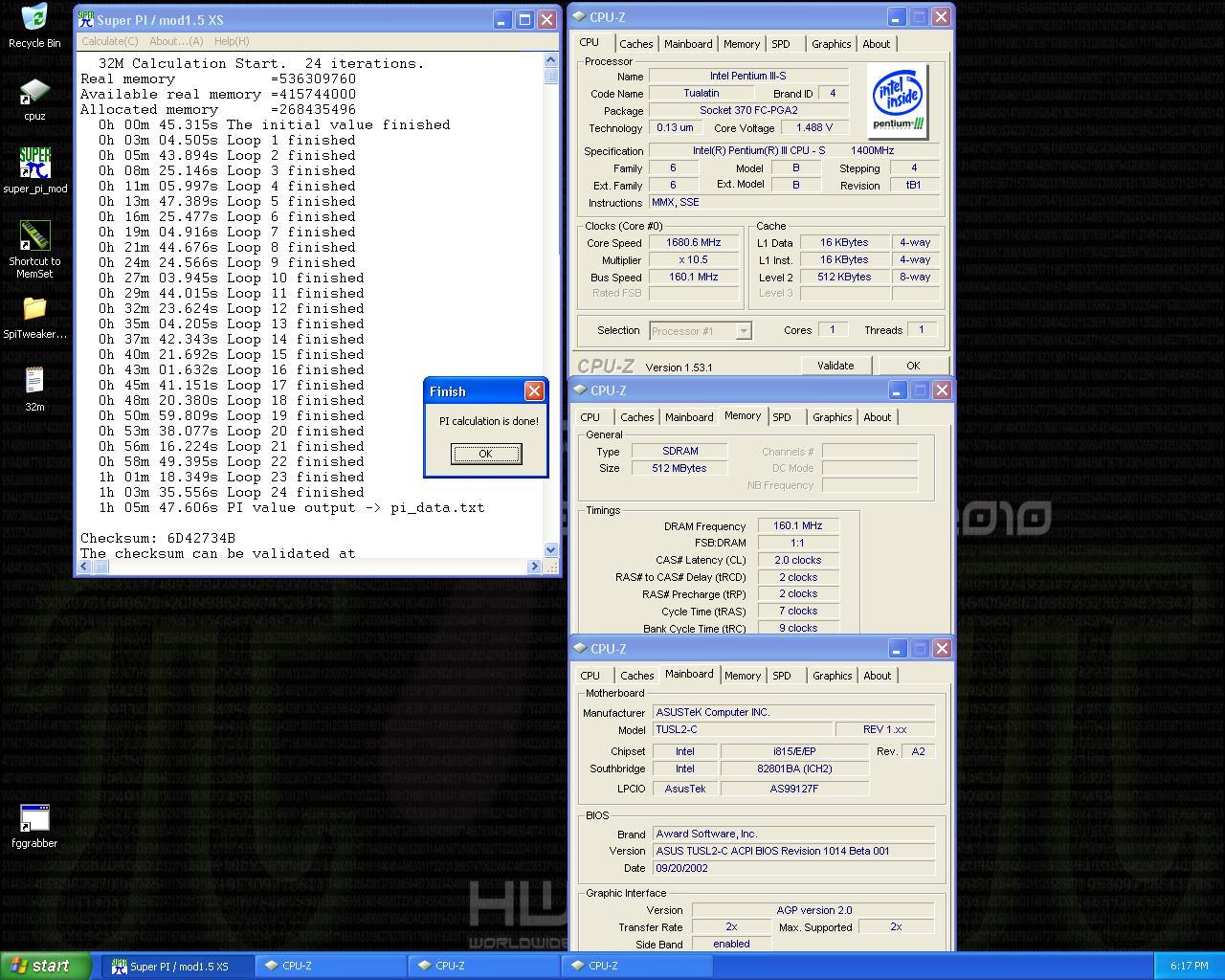
Task: Click Super PI vertical scrollbar up arrow
Action: point(551,60)
